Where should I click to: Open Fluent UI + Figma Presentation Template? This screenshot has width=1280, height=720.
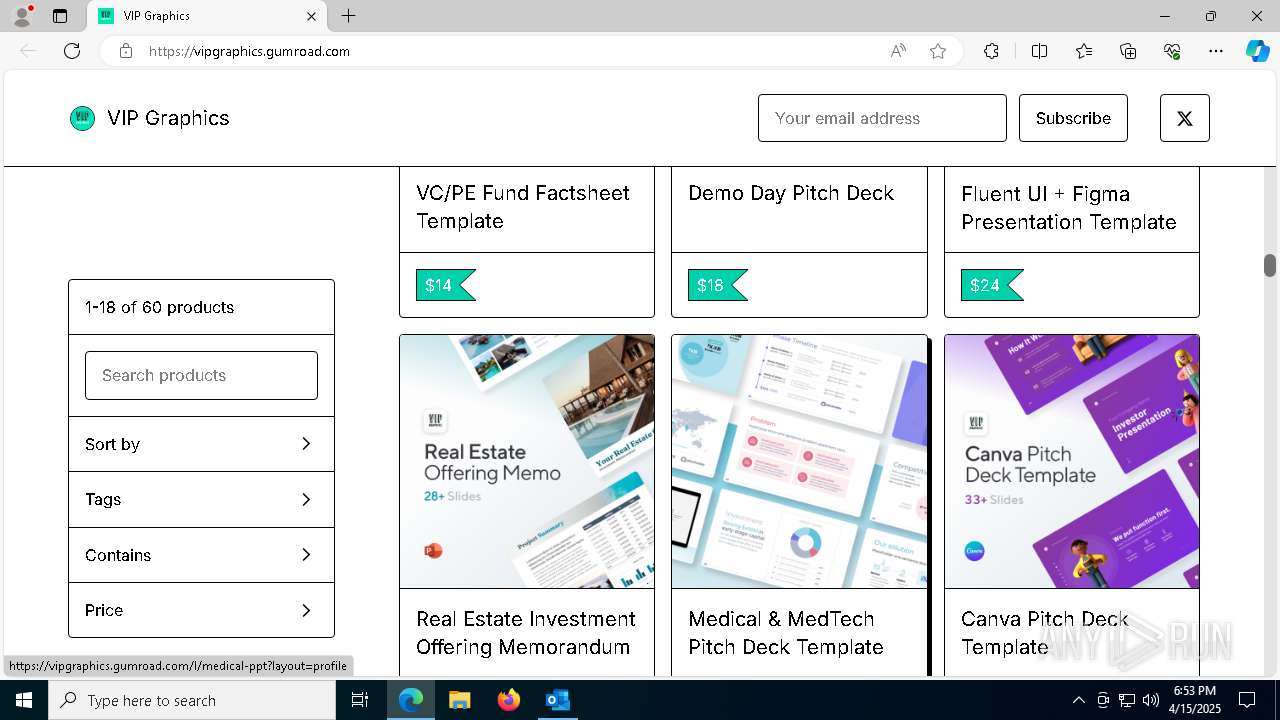click(1069, 208)
